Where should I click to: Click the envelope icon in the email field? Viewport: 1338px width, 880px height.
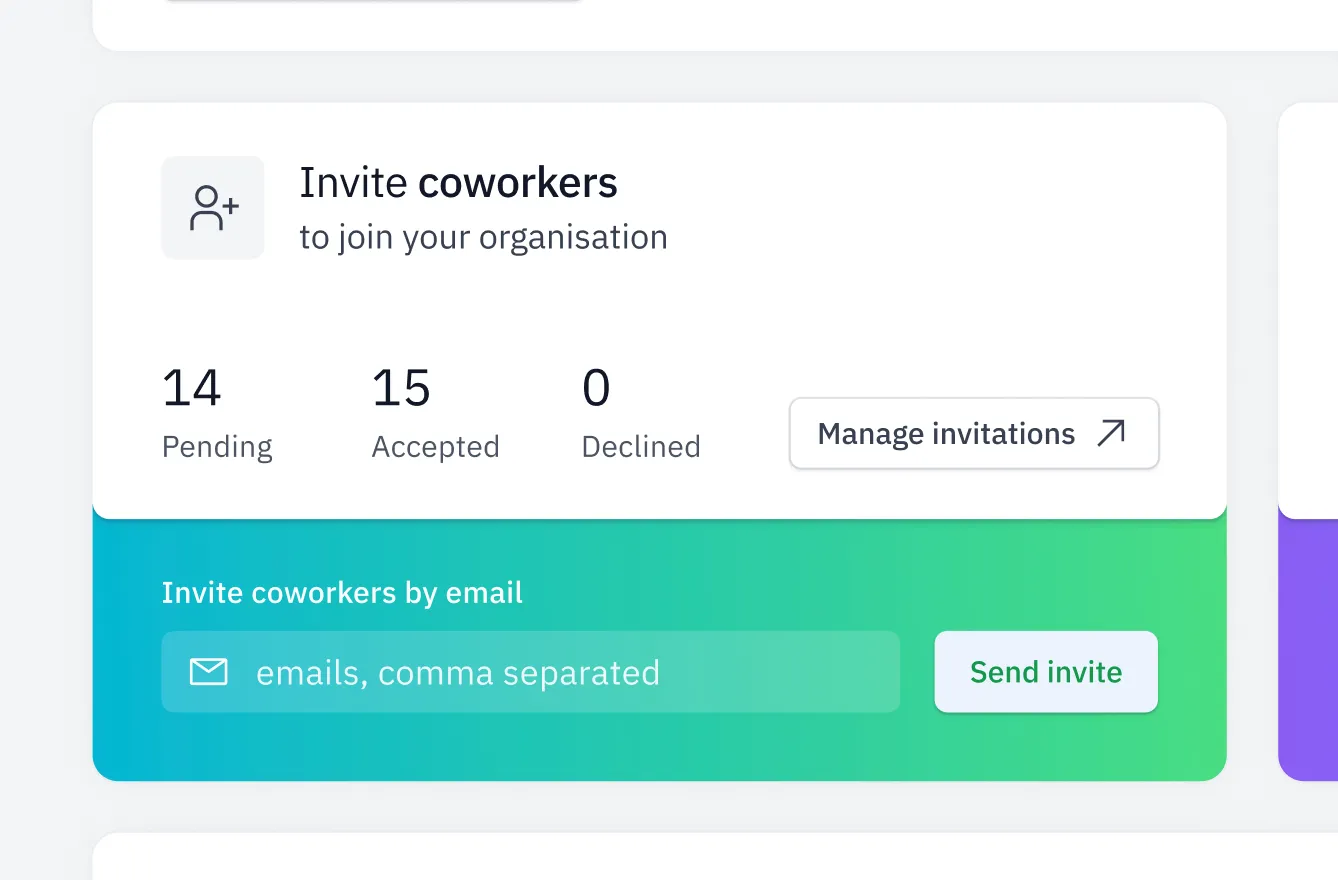click(x=208, y=672)
